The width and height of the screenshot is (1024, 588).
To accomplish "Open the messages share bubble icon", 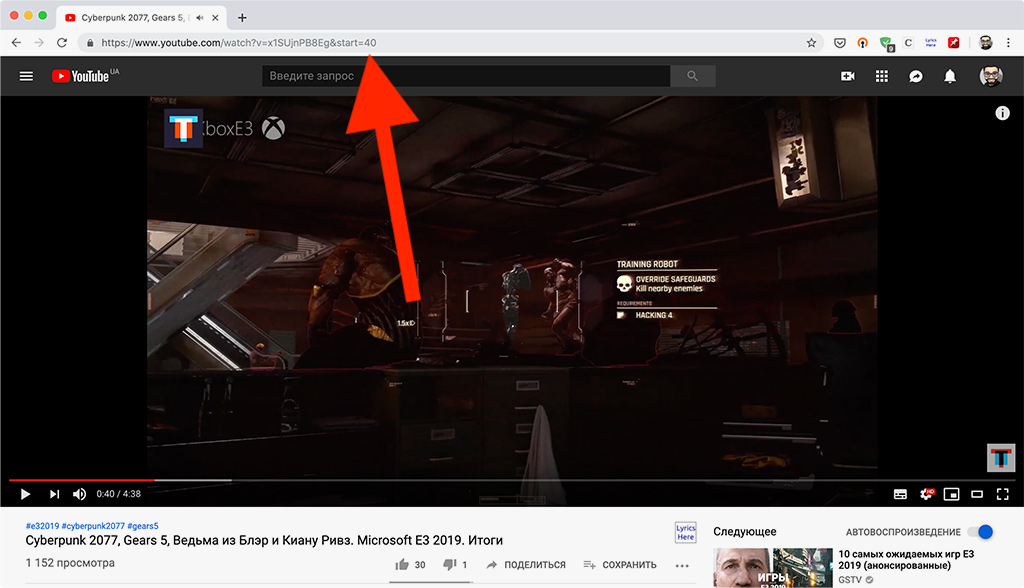I will [916, 76].
